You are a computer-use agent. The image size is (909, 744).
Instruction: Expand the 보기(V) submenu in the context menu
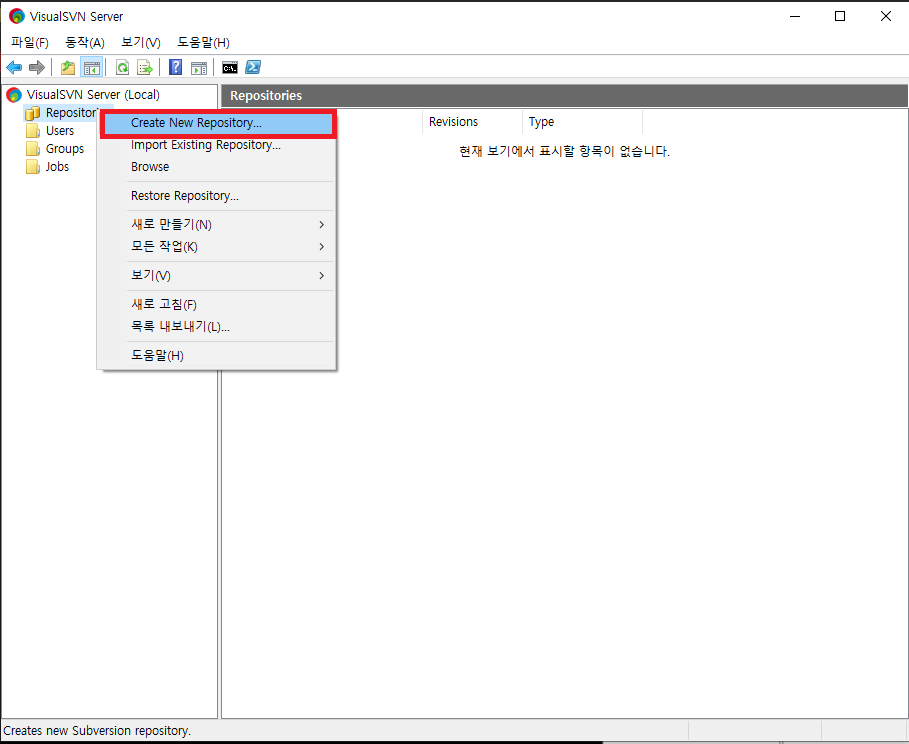(217, 275)
